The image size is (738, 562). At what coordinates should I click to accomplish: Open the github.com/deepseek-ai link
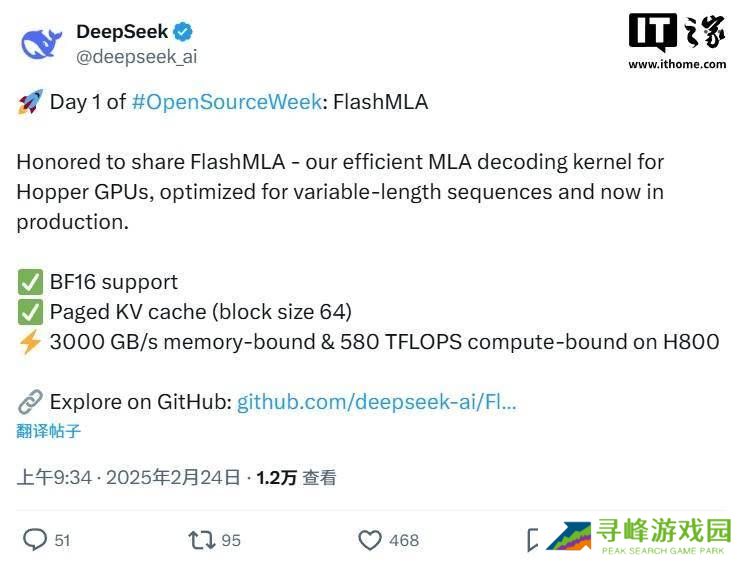(x=376, y=402)
